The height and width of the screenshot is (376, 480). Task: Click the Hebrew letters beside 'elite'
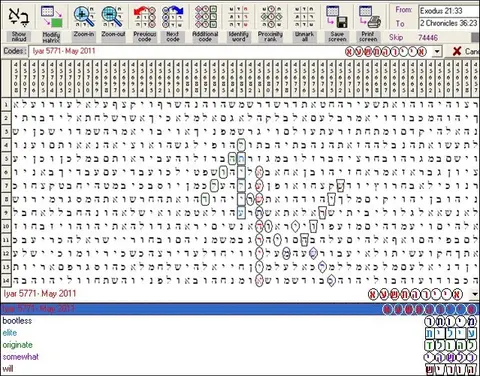pyautogui.click(x=450, y=333)
